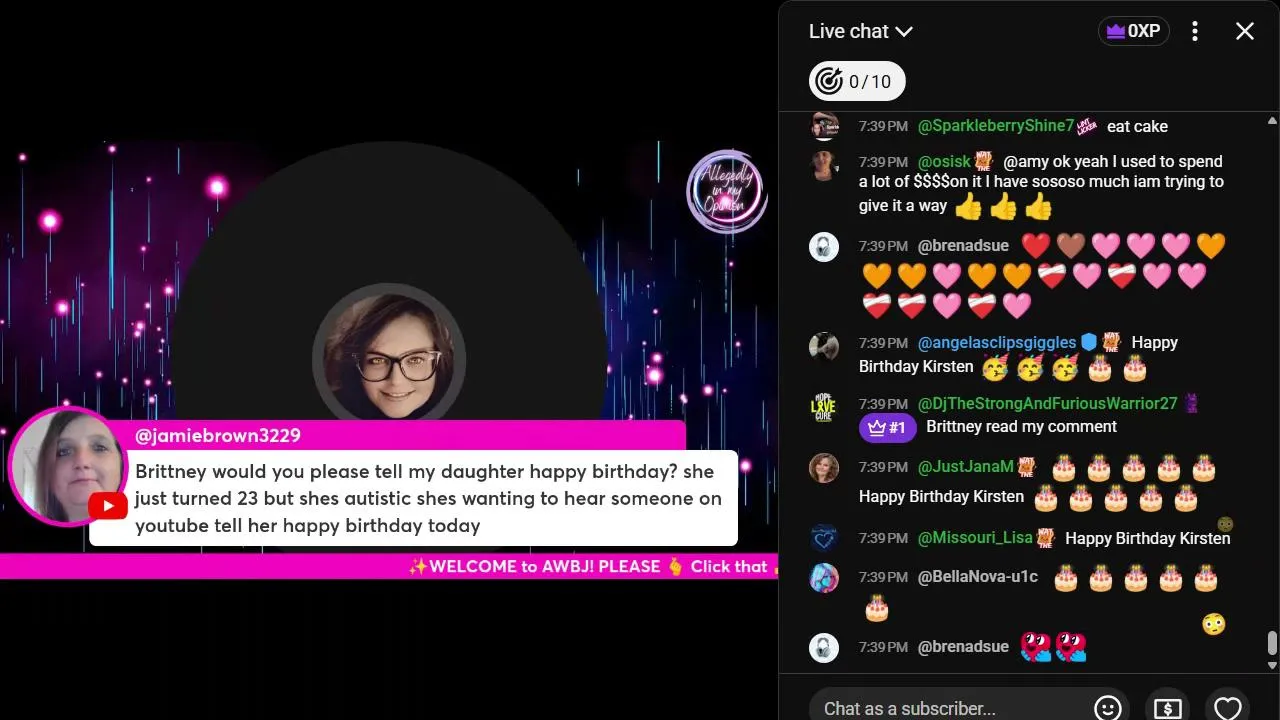This screenshot has width=1280, height=720.
Task: Click the moderator shield badge near angelasclipsgiggles
Action: pos(1089,342)
